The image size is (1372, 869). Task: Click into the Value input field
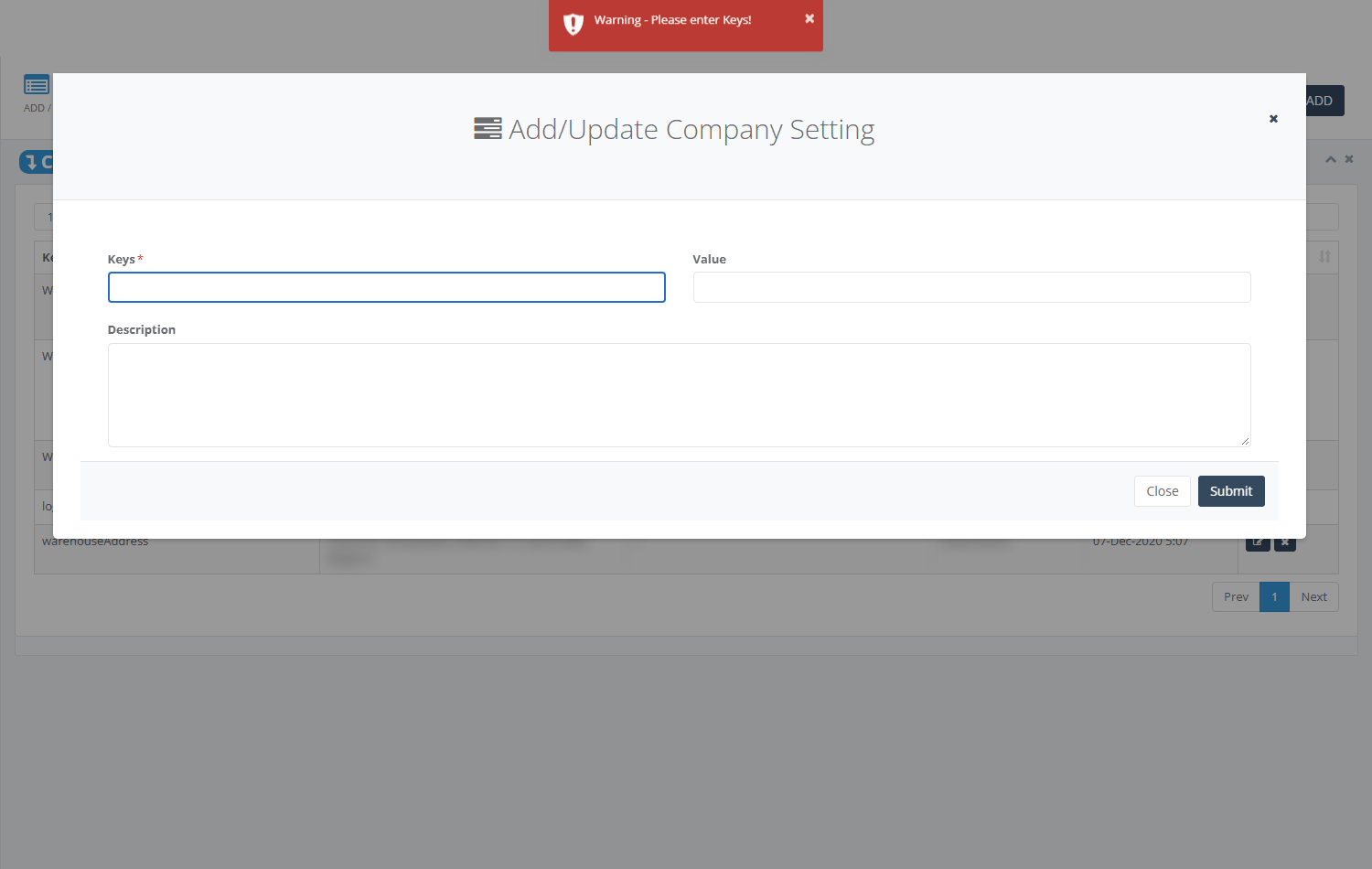click(x=972, y=287)
